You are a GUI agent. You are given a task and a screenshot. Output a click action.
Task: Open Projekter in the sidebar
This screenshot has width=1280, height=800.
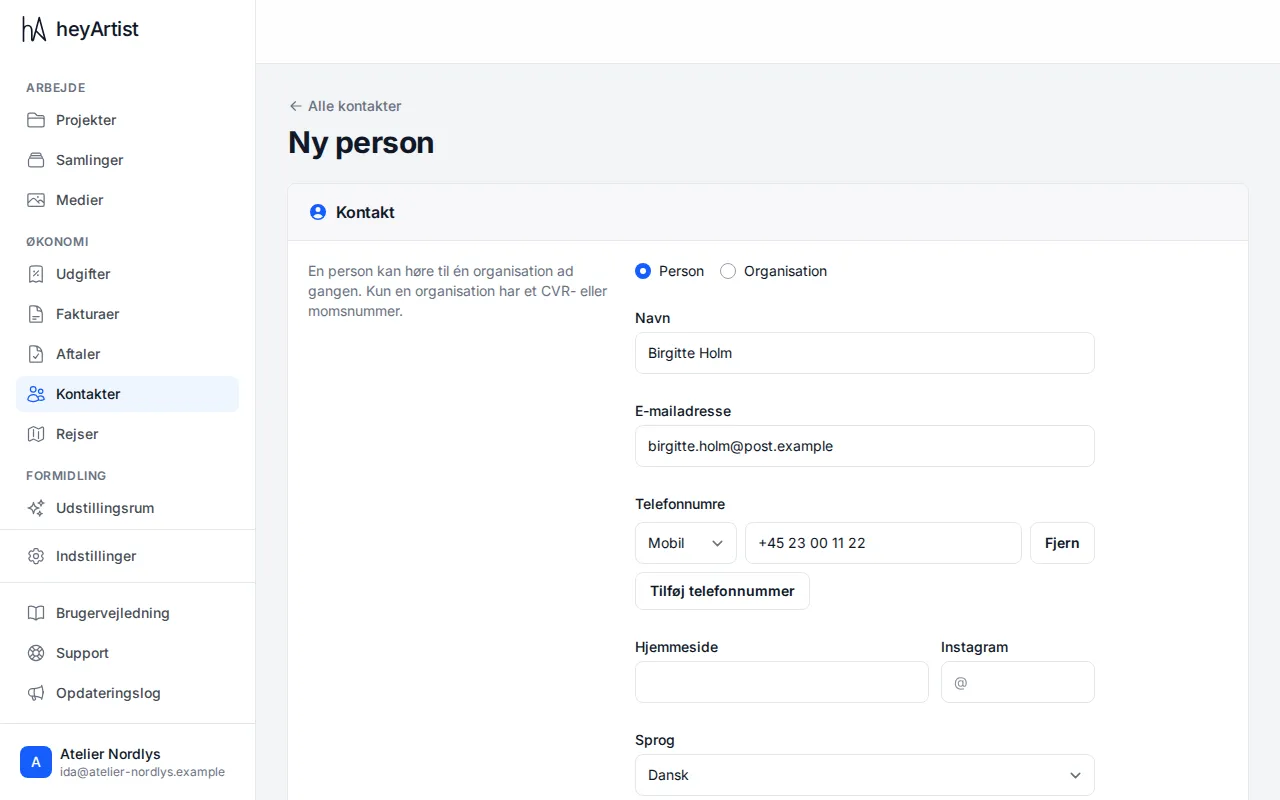(127, 120)
